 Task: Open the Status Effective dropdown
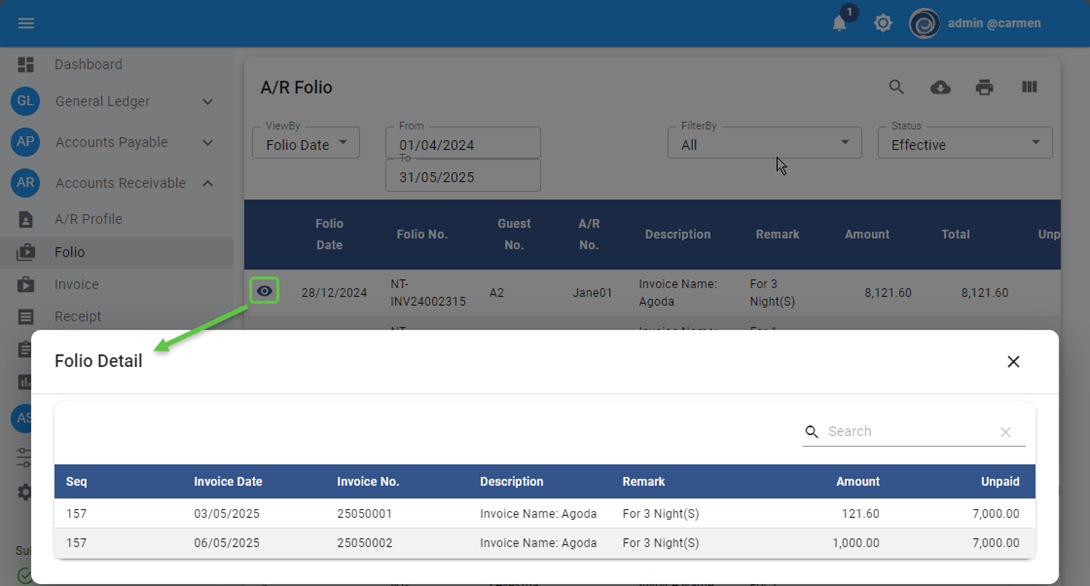pyautogui.click(x=964, y=144)
